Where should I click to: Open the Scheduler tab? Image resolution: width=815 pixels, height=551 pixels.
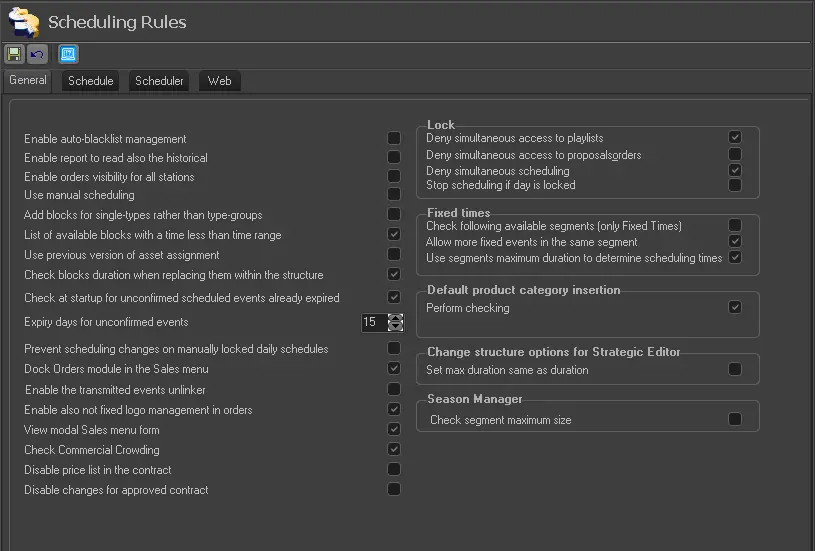click(159, 81)
